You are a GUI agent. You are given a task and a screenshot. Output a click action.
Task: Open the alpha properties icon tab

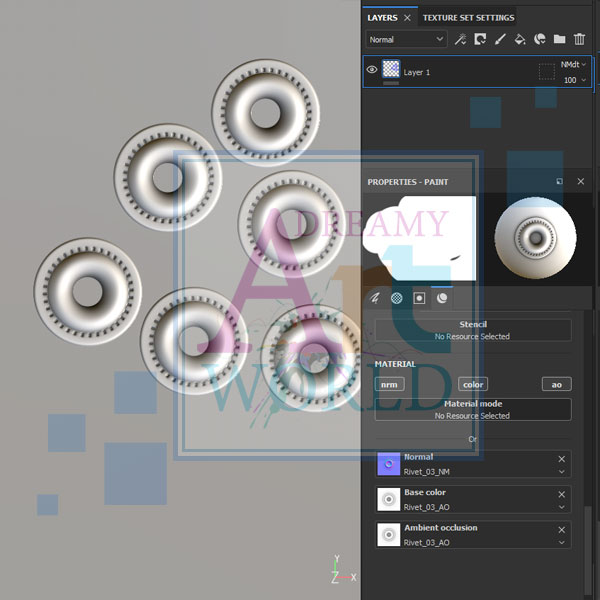click(397, 298)
